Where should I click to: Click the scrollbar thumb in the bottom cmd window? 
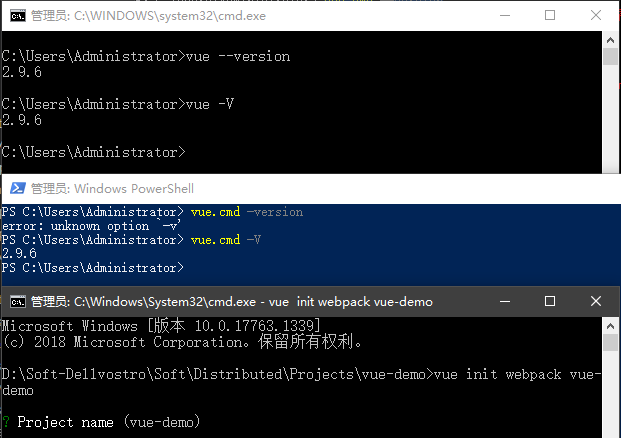click(x=610, y=343)
